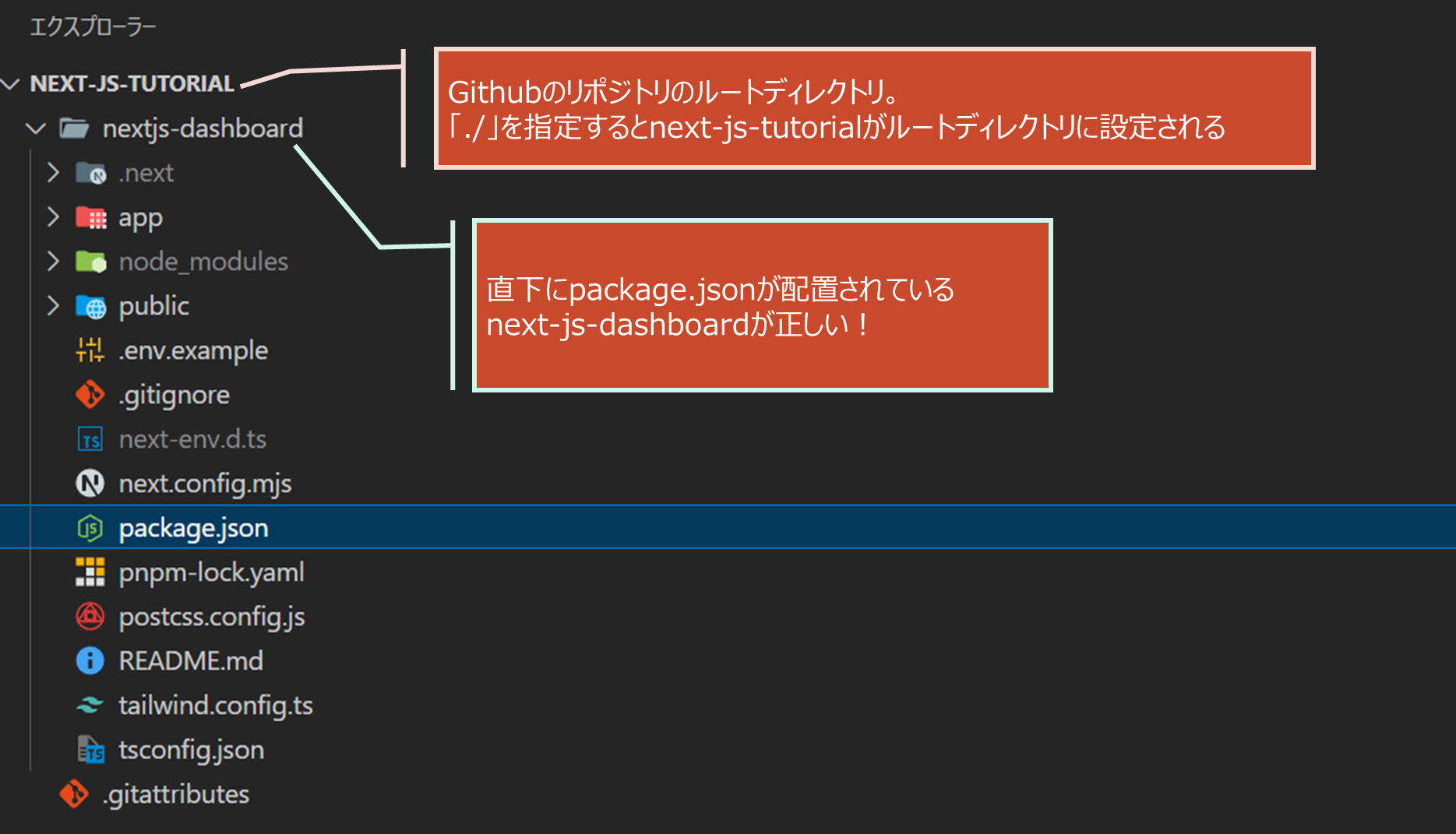Image resolution: width=1456 pixels, height=834 pixels.
Task: Click the package.json Node.js icon
Action: pos(90,528)
